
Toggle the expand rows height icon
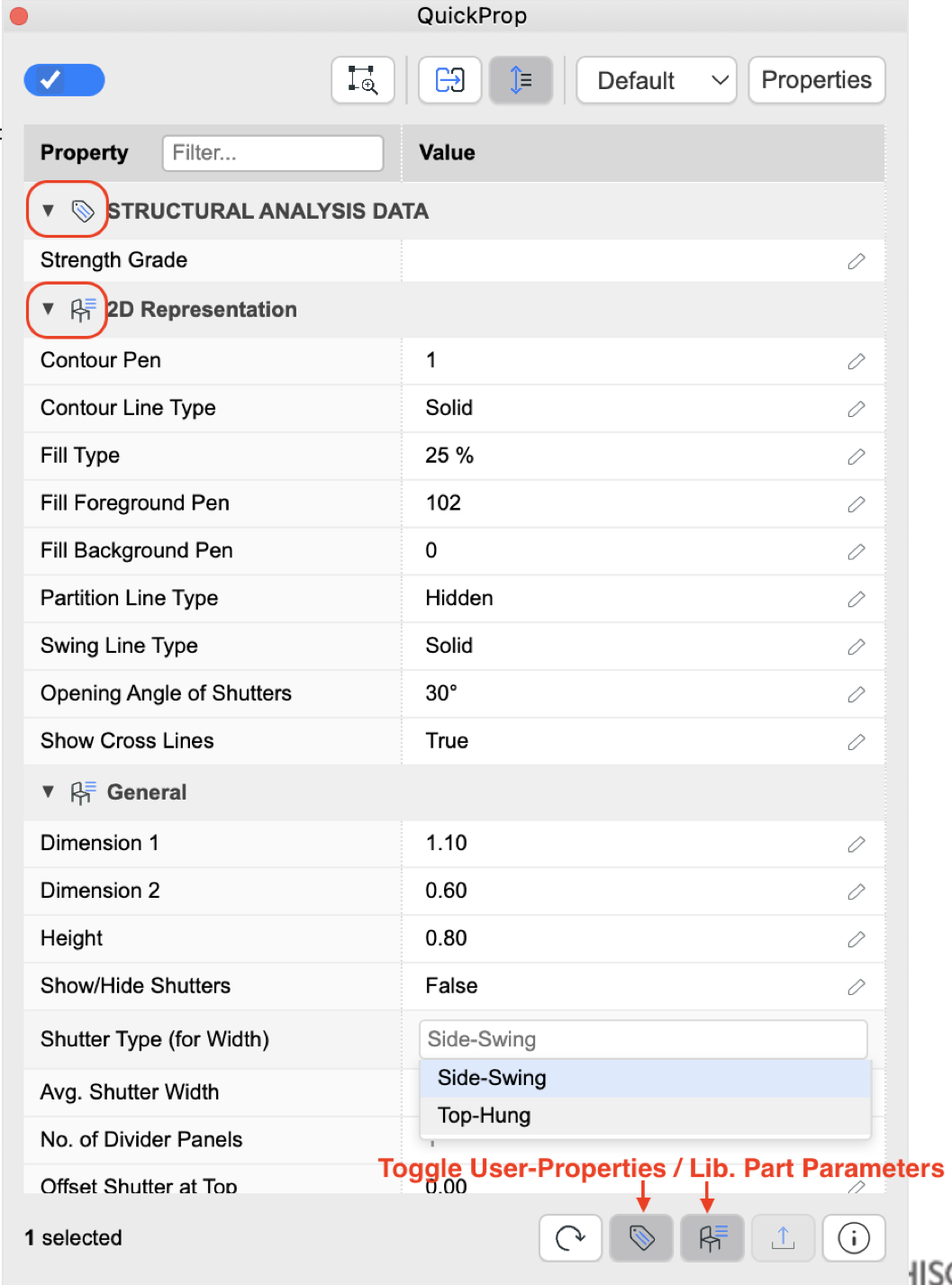[x=521, y=80]
